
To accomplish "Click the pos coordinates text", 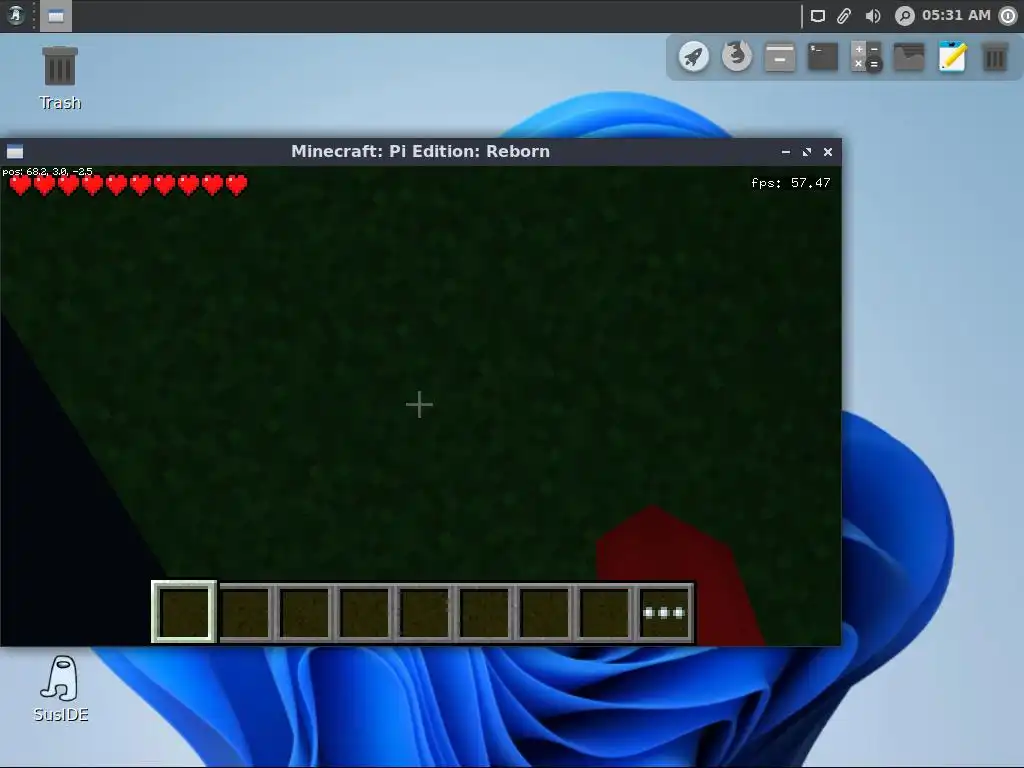I will 48,172.
